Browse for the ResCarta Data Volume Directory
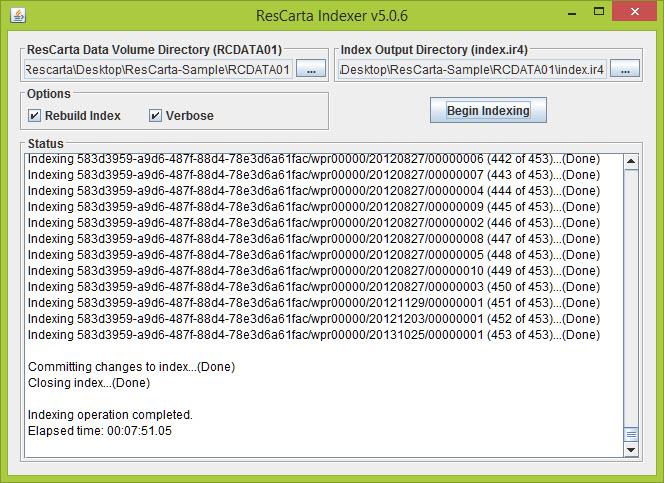The height and width of the screenshot is (483, 664). [x=311, y=69]
